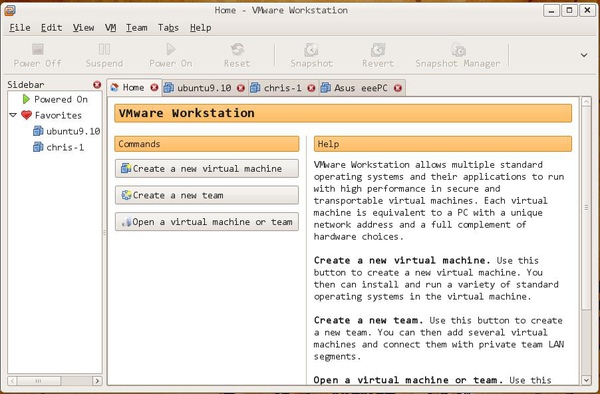
Task: Click the Help section header
Action: 443,144
